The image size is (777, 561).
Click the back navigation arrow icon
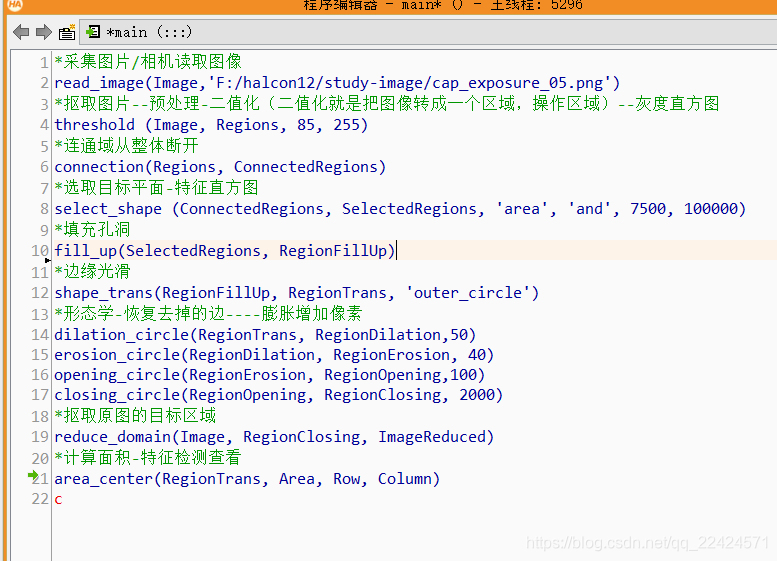pos(21,32)
